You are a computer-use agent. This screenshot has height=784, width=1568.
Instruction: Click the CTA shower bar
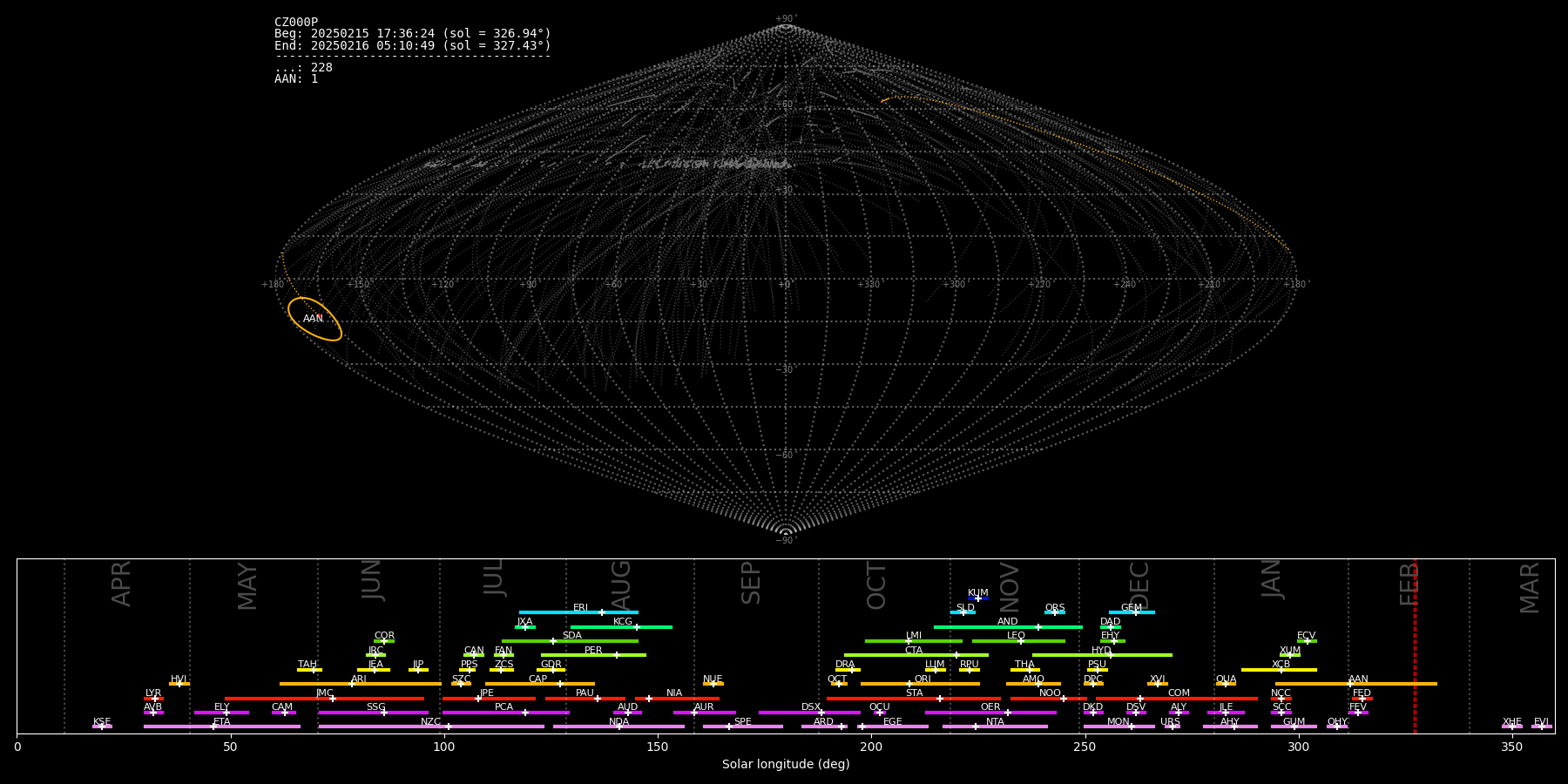pos(916,655)
